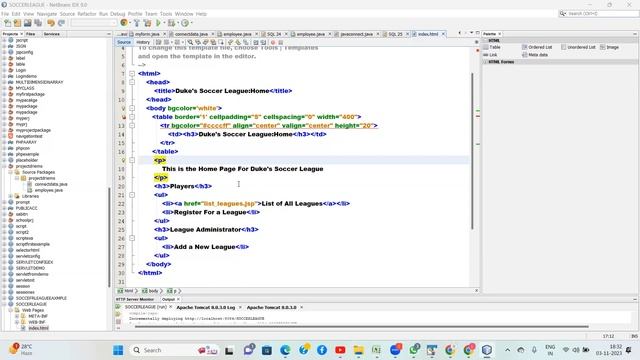The image size is (640, 360).
Task: Click the Stop Macro Recording icon
Action: (x=280, y=42)
